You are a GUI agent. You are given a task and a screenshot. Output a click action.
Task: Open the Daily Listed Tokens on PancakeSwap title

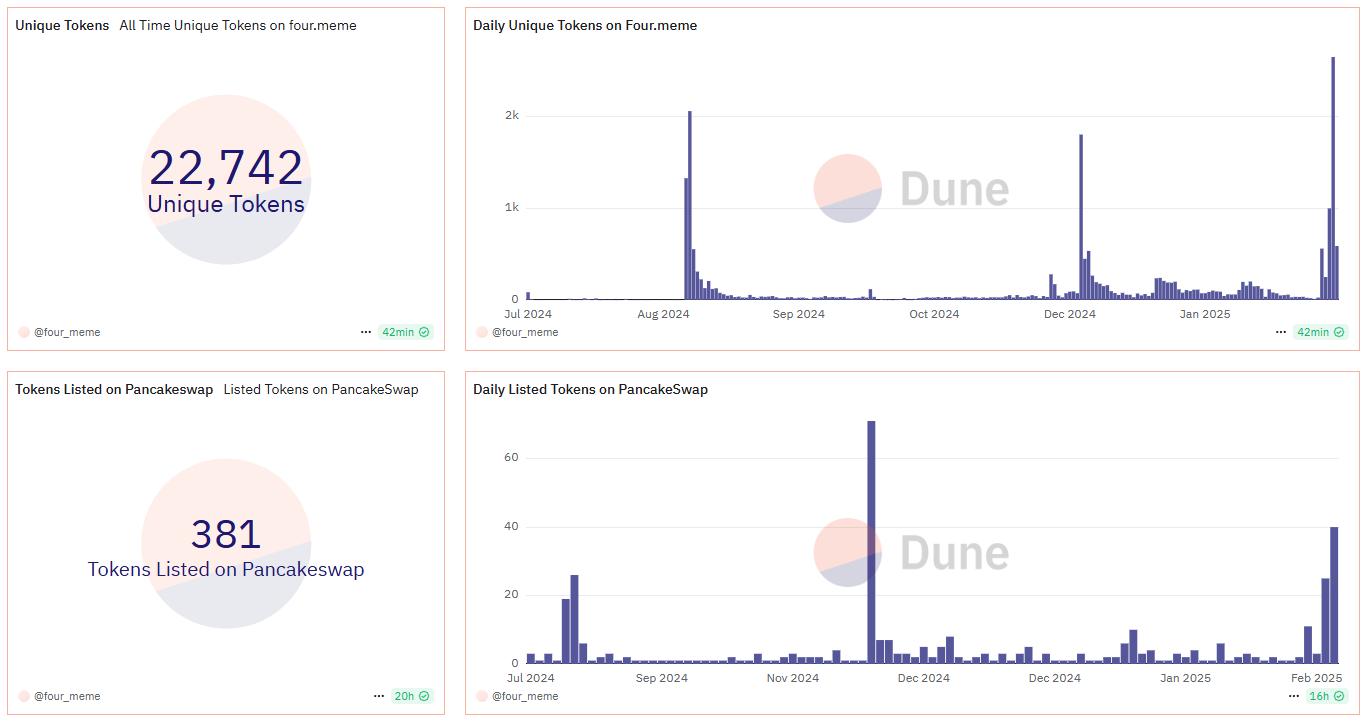pyautogui.click(x=590, y=389)
